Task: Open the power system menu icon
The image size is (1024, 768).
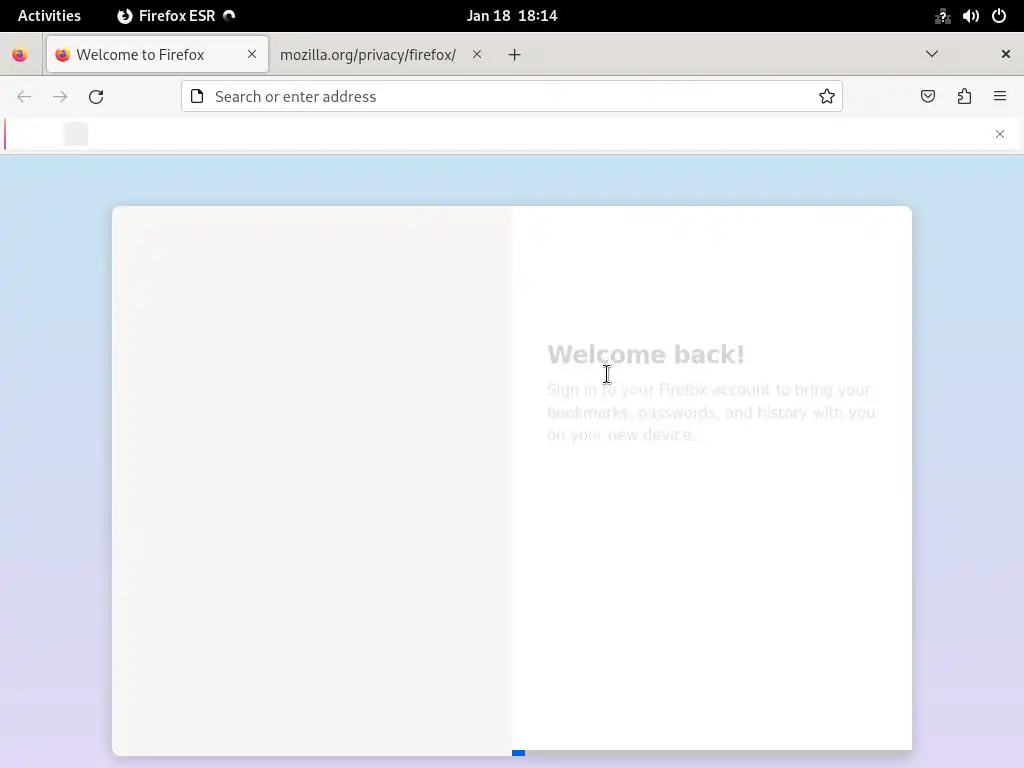Action: point(999,16)
